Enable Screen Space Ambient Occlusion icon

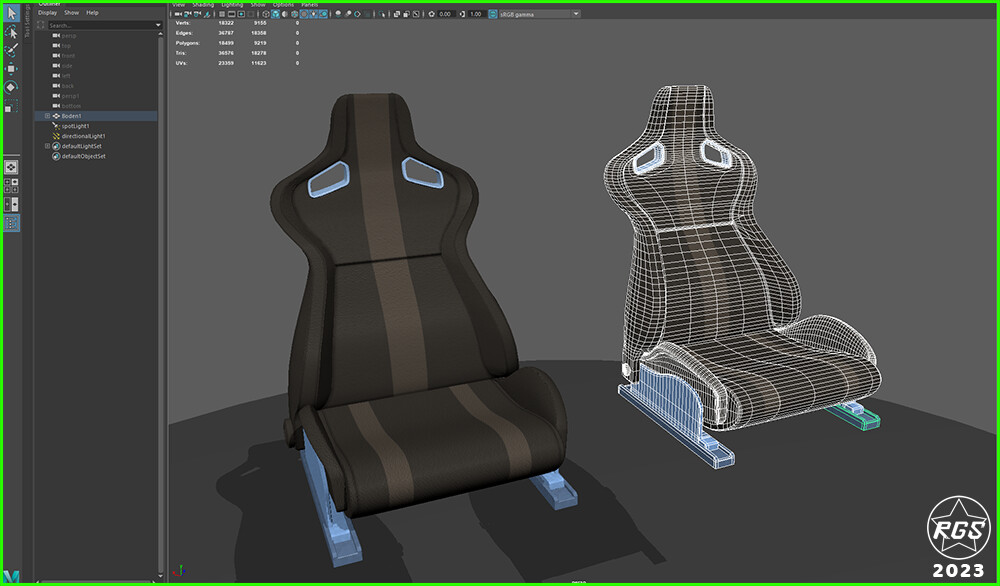pos(338,14)
